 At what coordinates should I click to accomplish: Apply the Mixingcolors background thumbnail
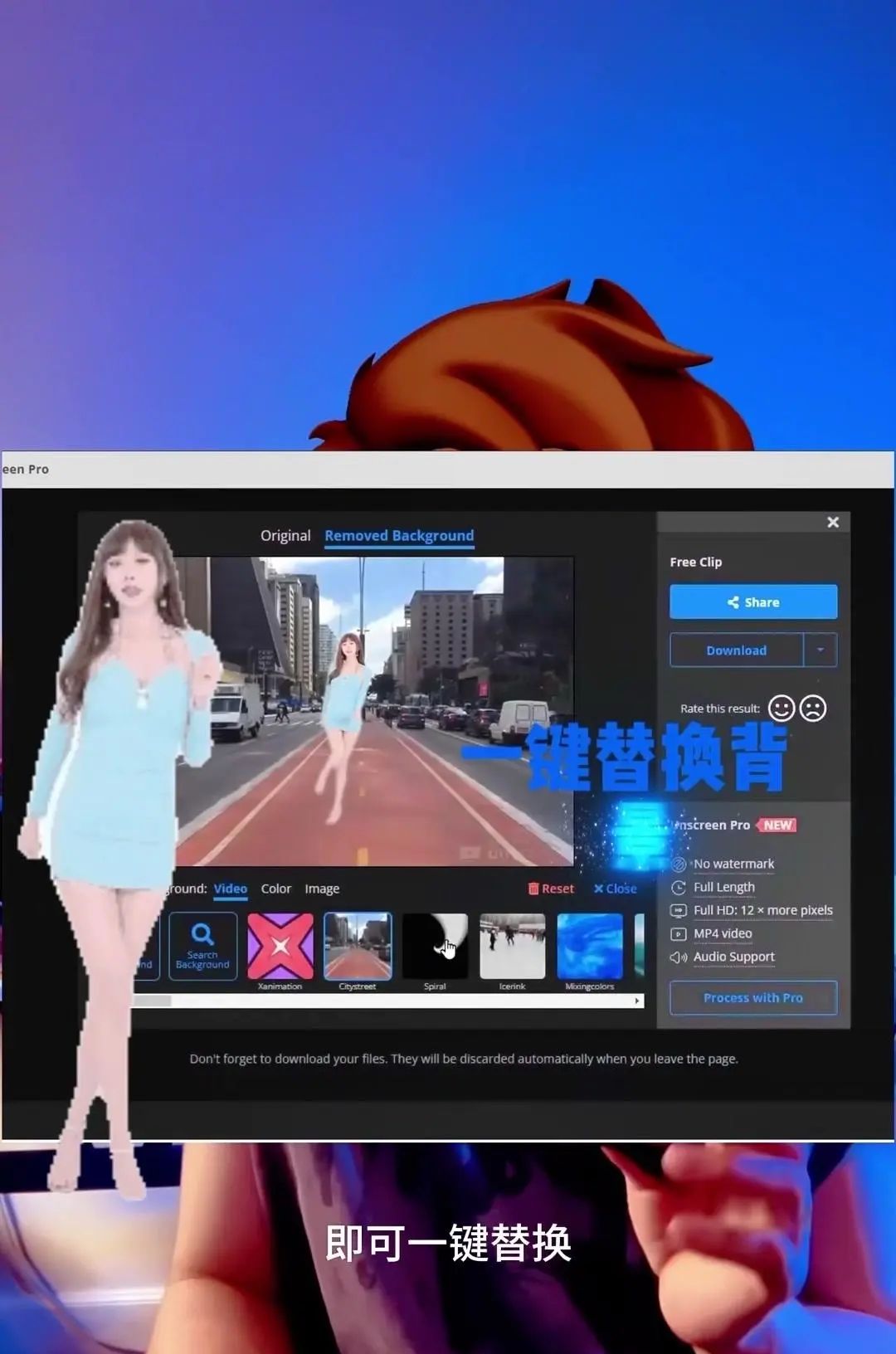(590, 946)
